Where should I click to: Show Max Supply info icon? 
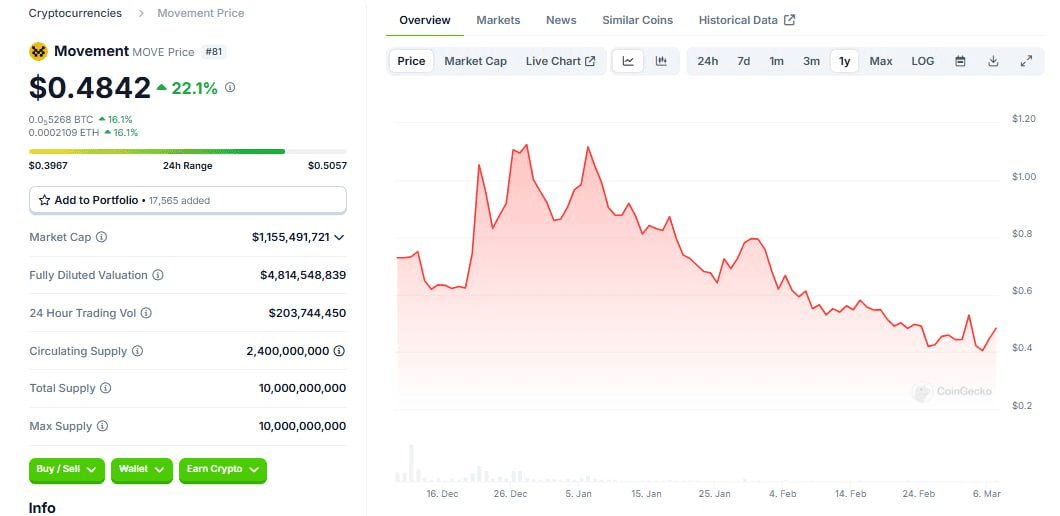pos(102,426)
